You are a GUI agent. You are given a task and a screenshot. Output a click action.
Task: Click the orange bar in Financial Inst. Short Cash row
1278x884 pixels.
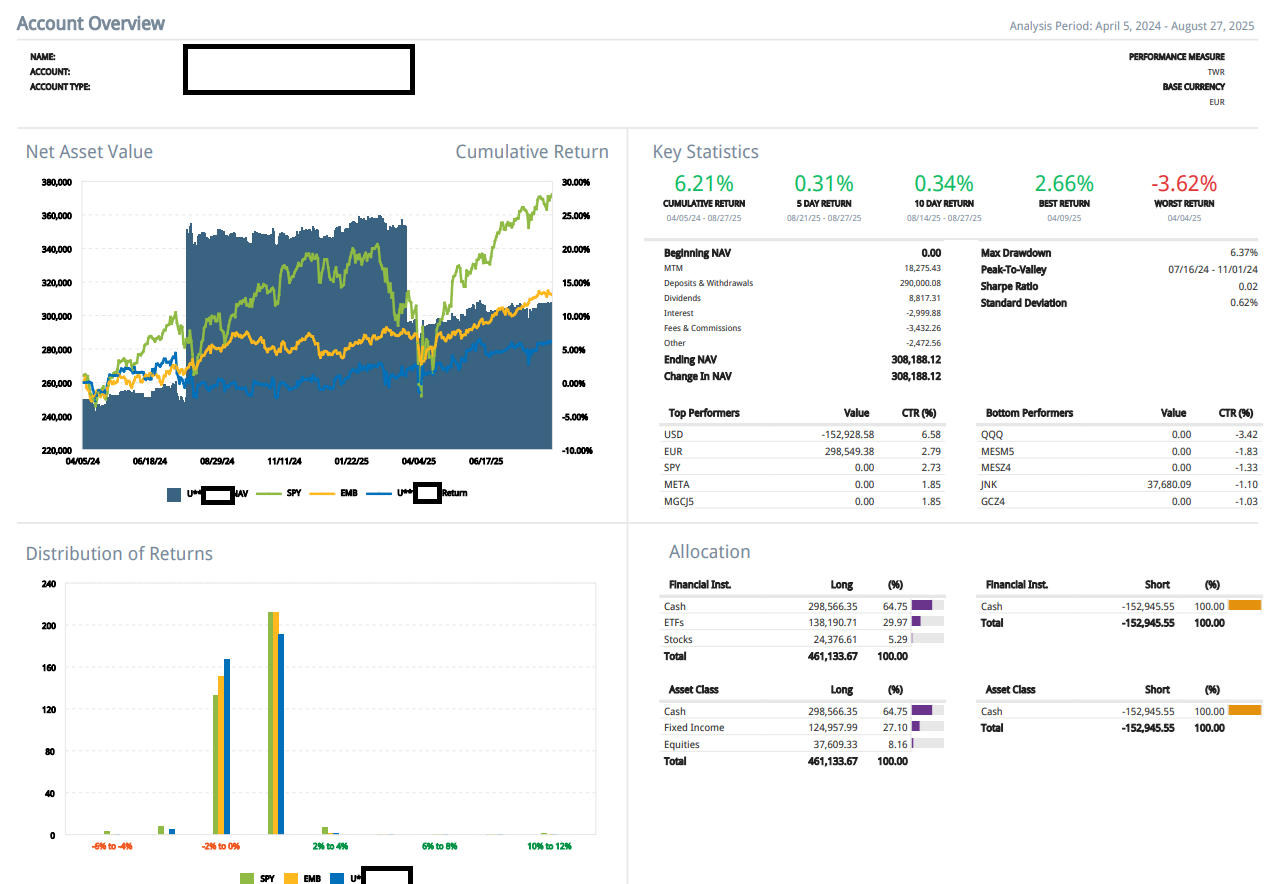pos(1244,605)
